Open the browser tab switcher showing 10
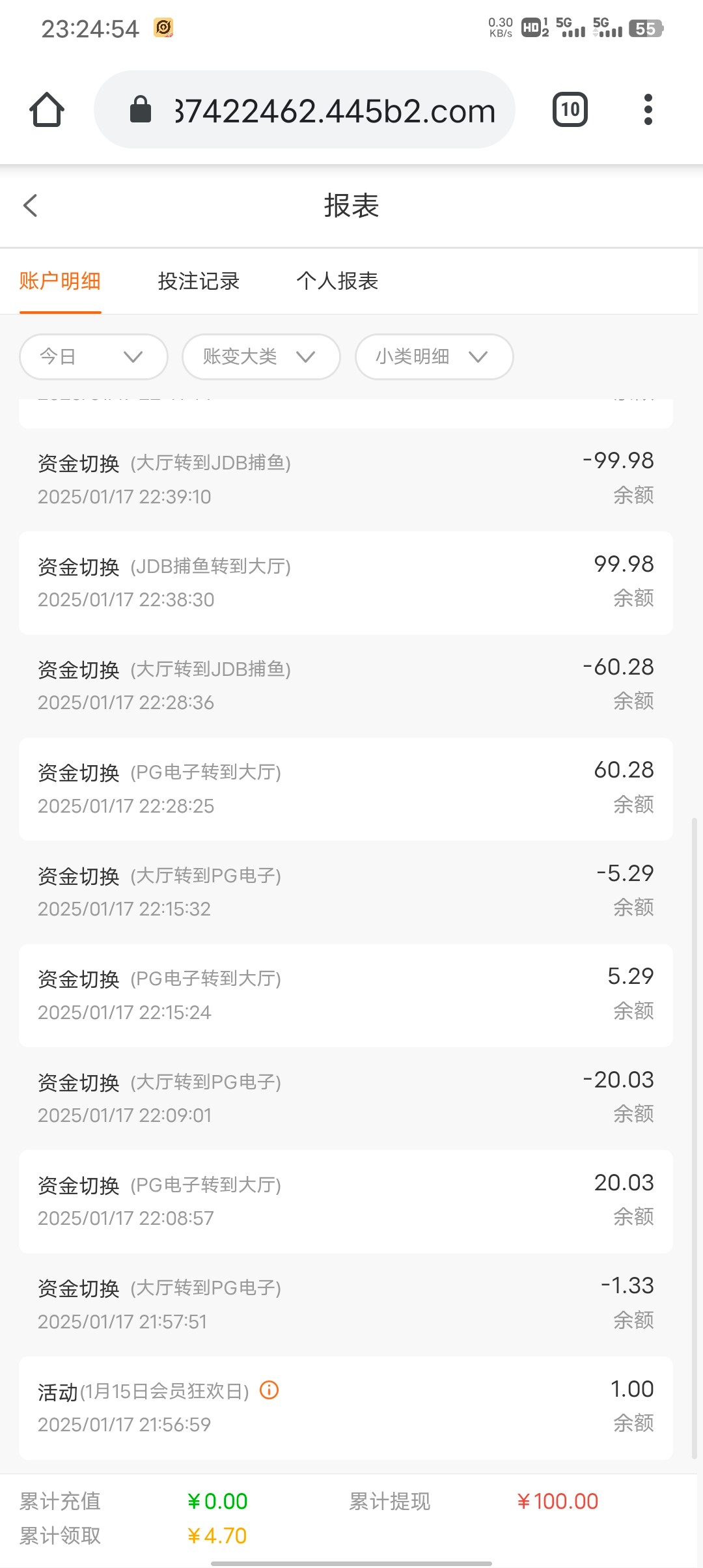 click(x=570, y=109)
